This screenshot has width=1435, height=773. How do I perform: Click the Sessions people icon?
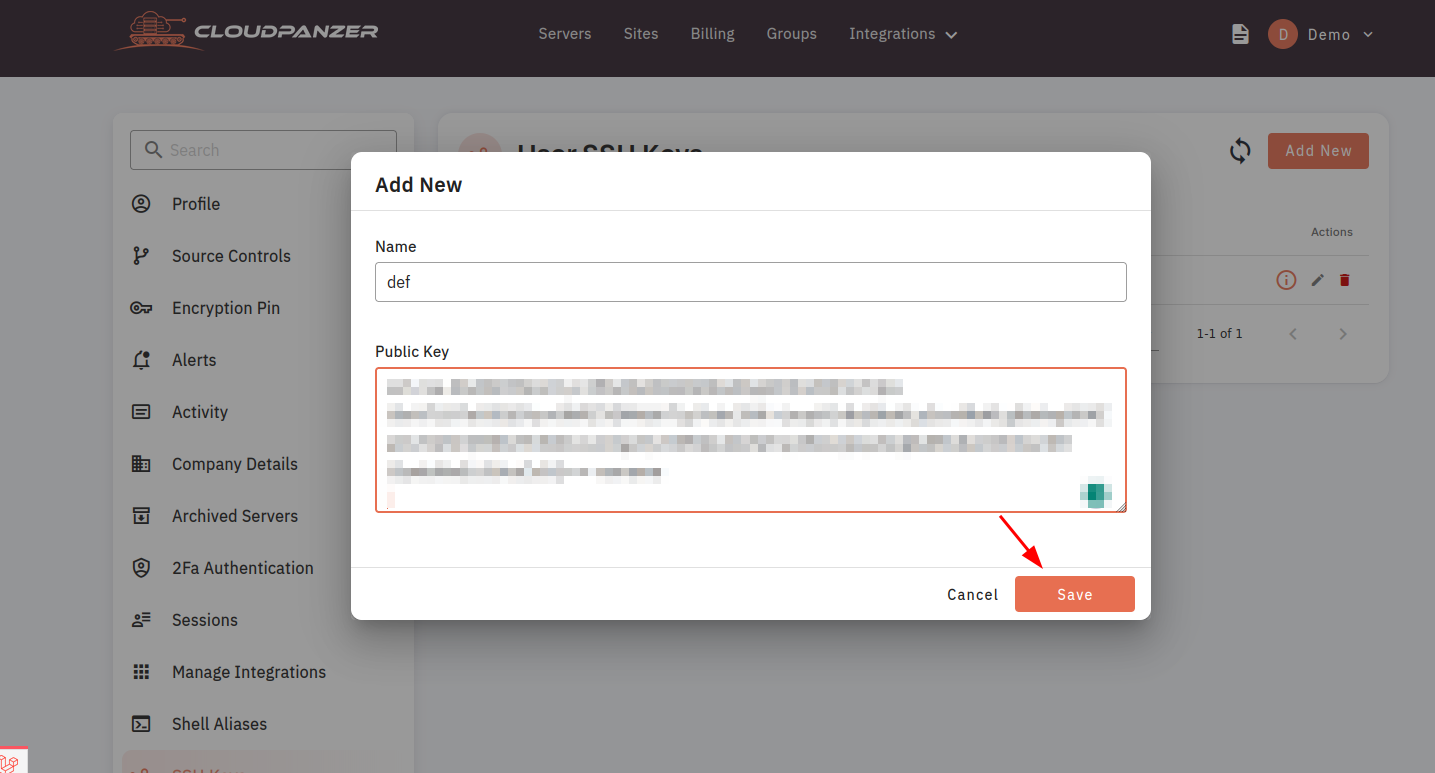pyautogui.click(x=141, y=620)
